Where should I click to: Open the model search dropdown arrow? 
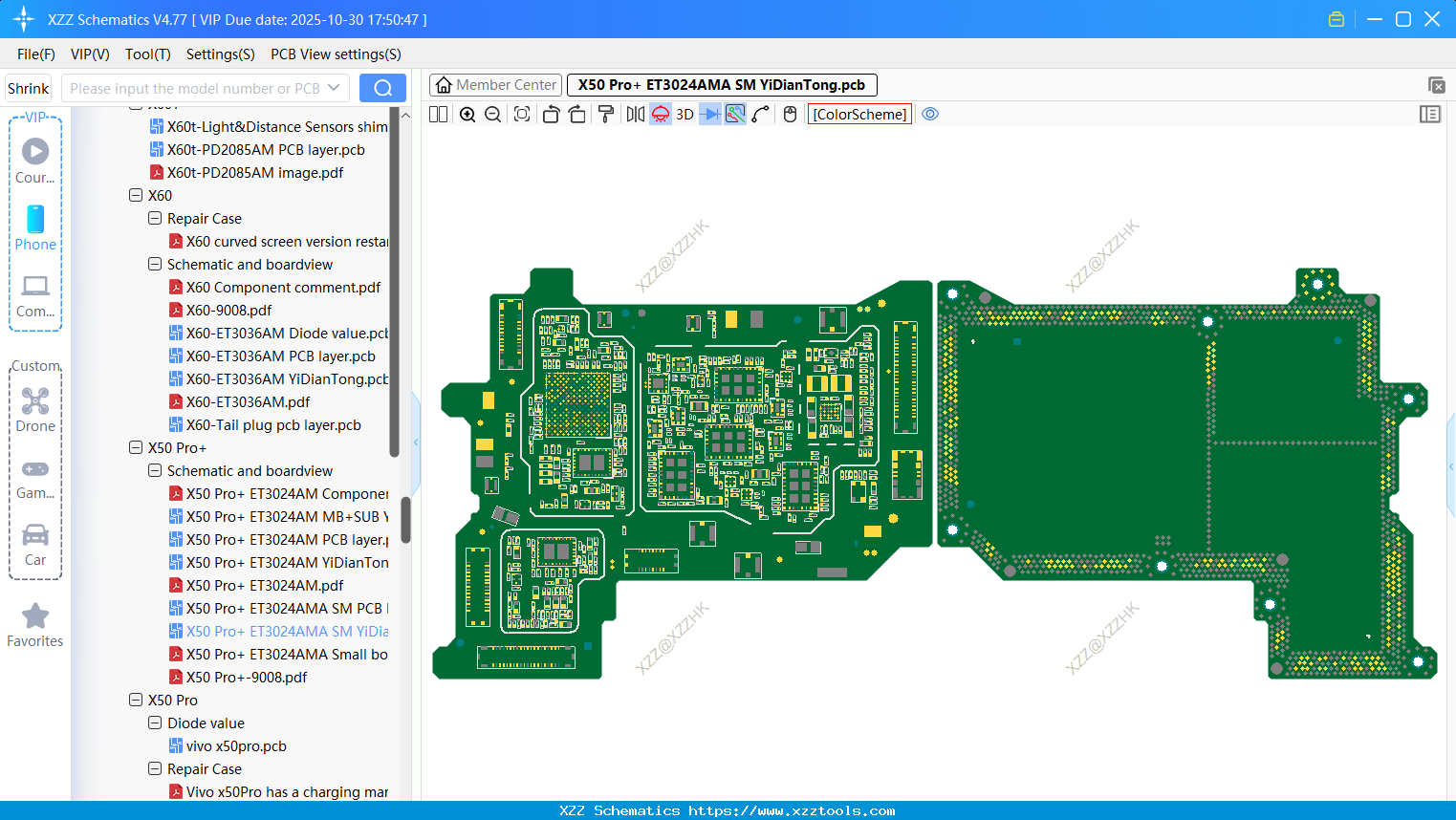pyautogui.click(x=334, y=89)
